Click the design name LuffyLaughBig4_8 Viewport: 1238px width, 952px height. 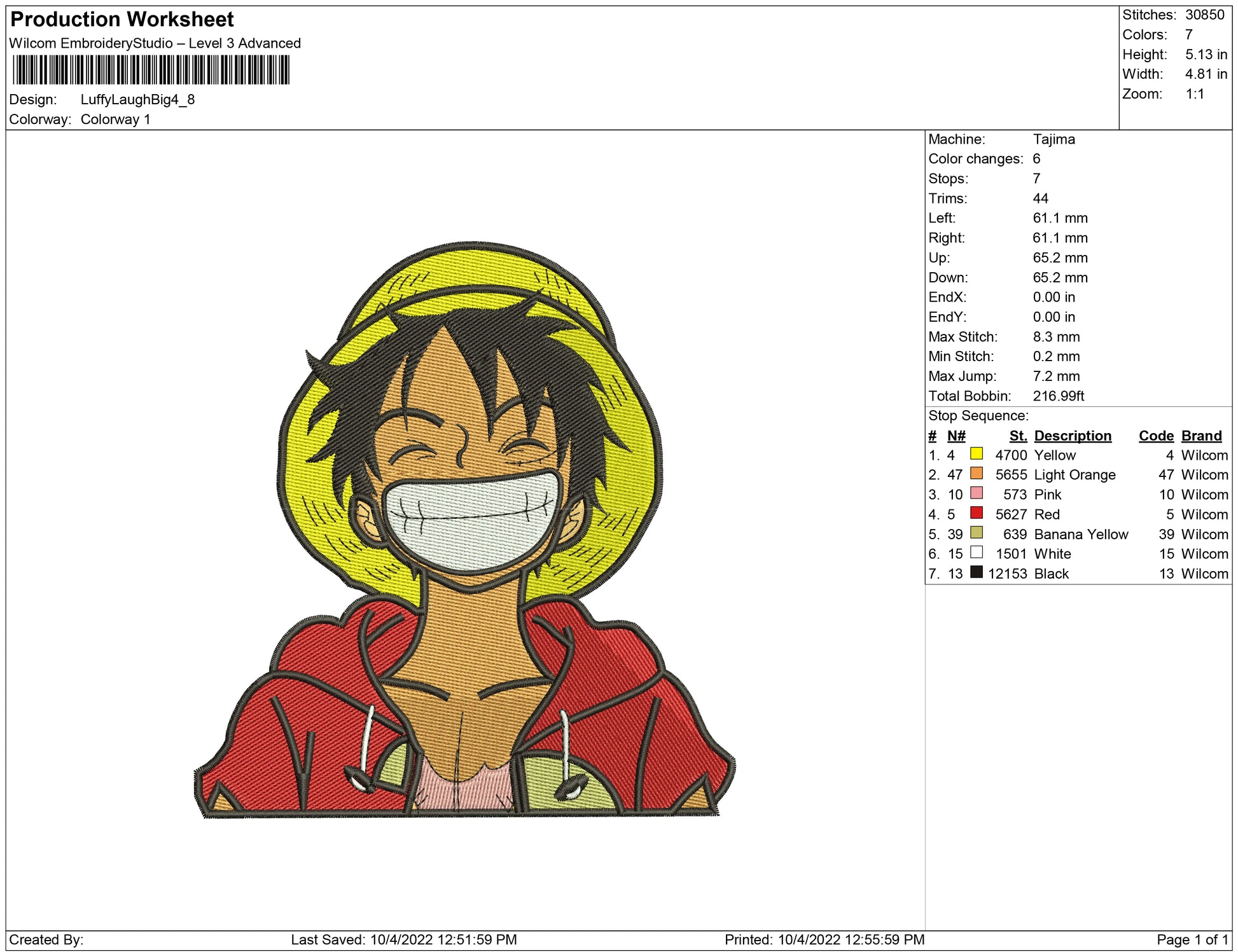[x=137, y=100]
